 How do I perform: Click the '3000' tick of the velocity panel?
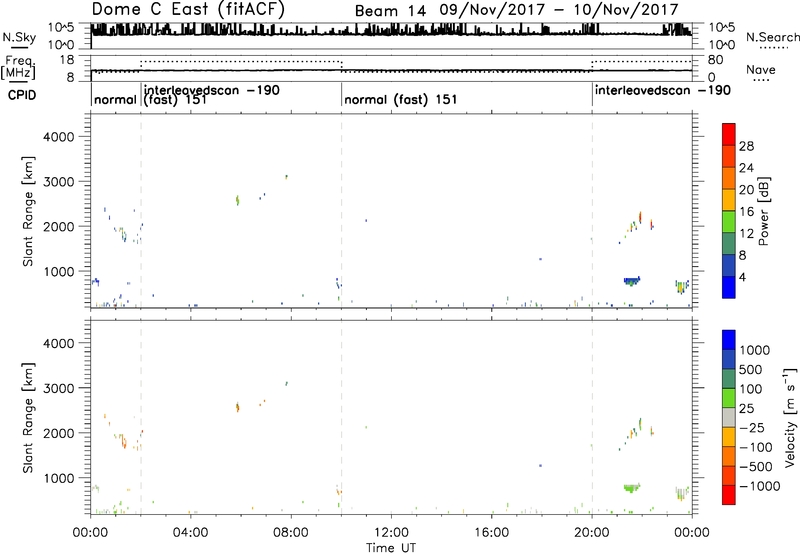[x=59, y=388]
